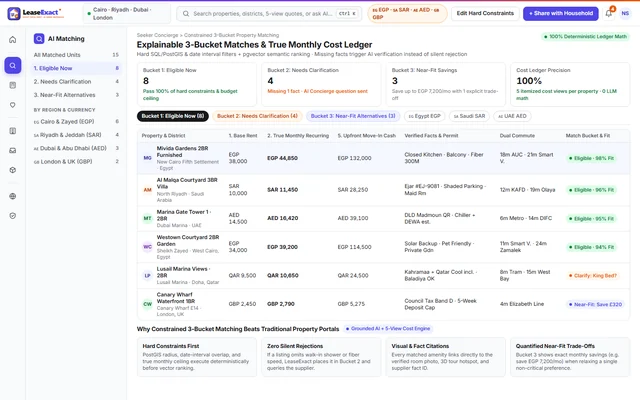Screen dimensions: 640x400
Task: Toggle the Egypt EGP filter chip
Action: pos(424,116)
